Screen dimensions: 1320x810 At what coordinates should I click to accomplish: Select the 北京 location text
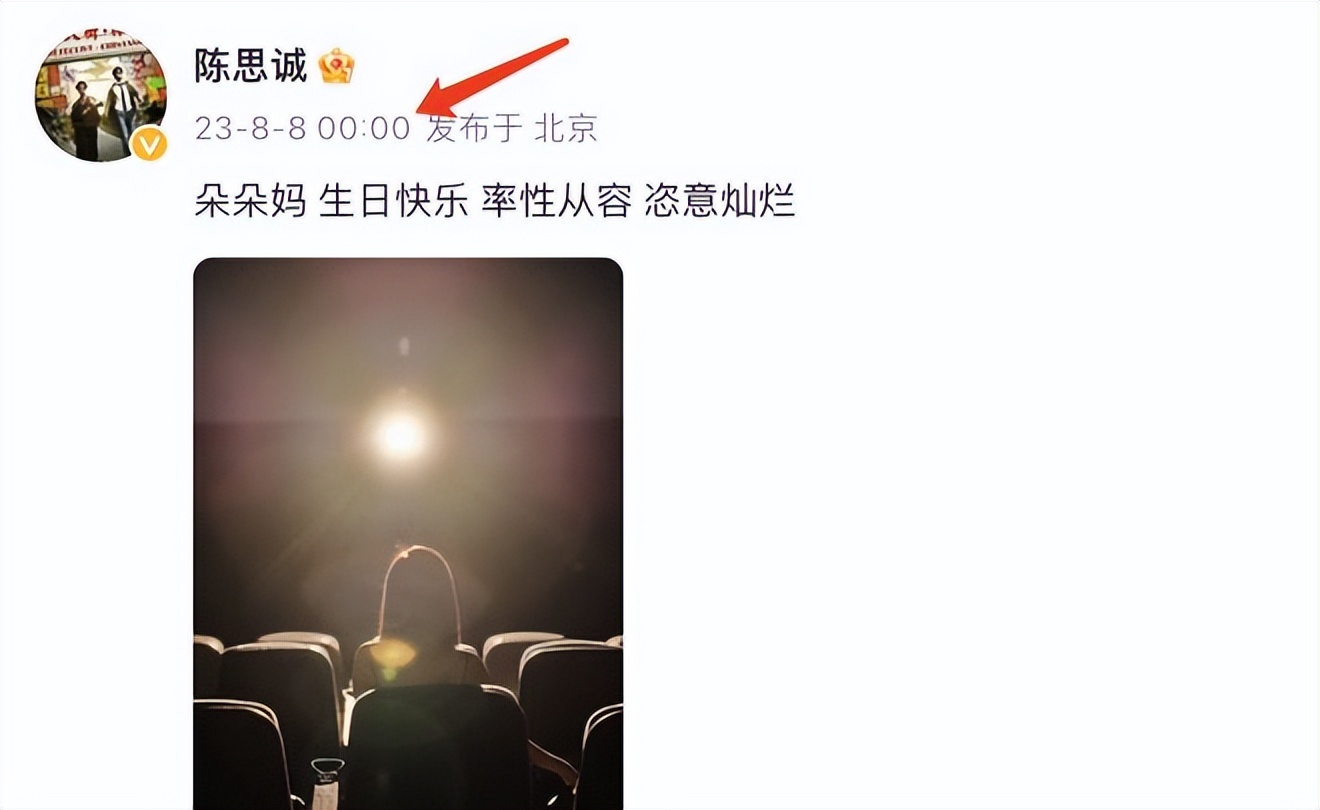coord(566,128)
